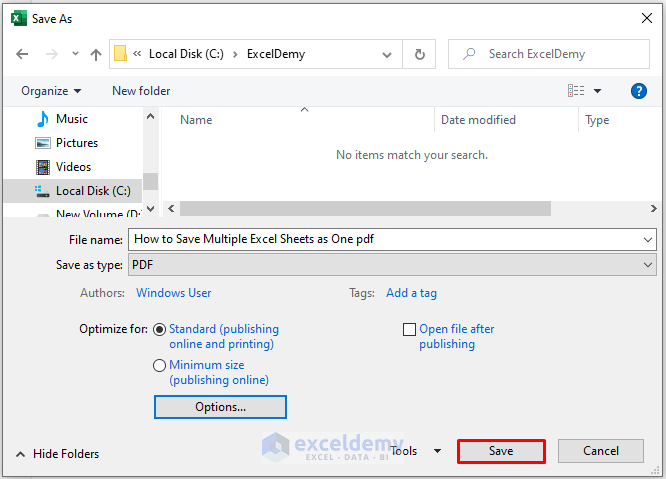
Task: Click the Music note icon
Action: [x=42, y=119]
